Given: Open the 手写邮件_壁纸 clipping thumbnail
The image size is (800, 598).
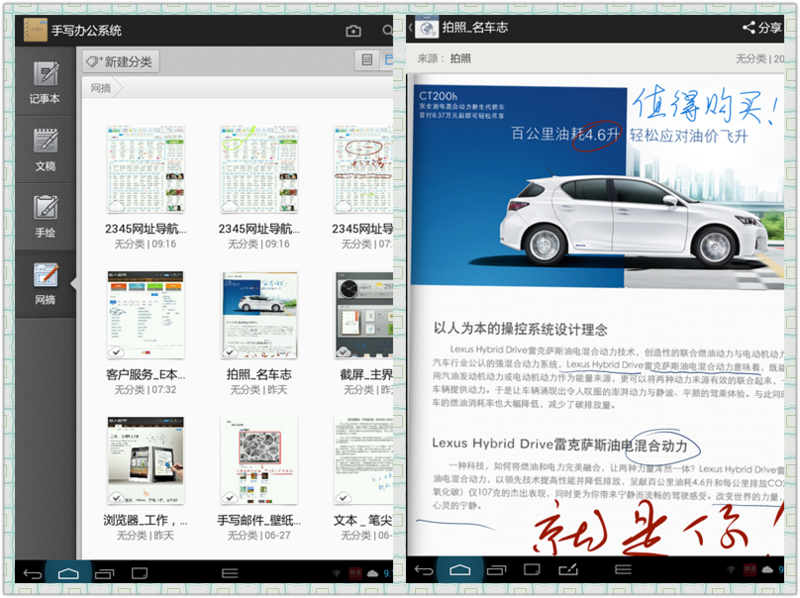Looking at the screenshot, I should 259,460.
